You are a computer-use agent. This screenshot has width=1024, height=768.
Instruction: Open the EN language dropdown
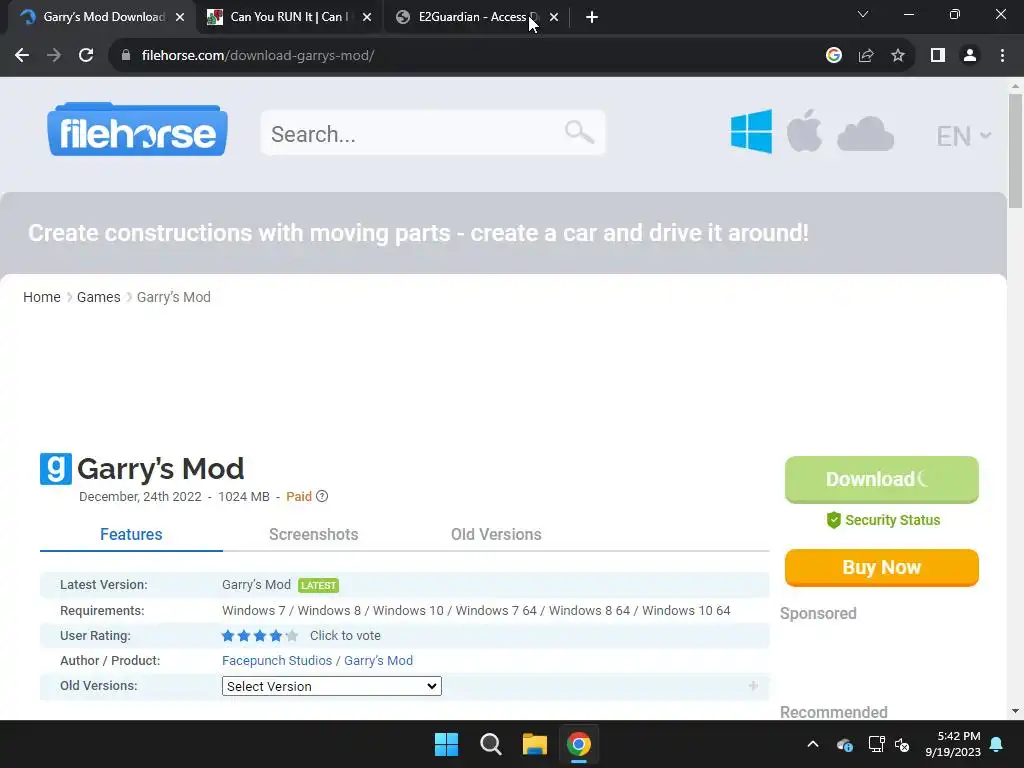click(963, 136)
